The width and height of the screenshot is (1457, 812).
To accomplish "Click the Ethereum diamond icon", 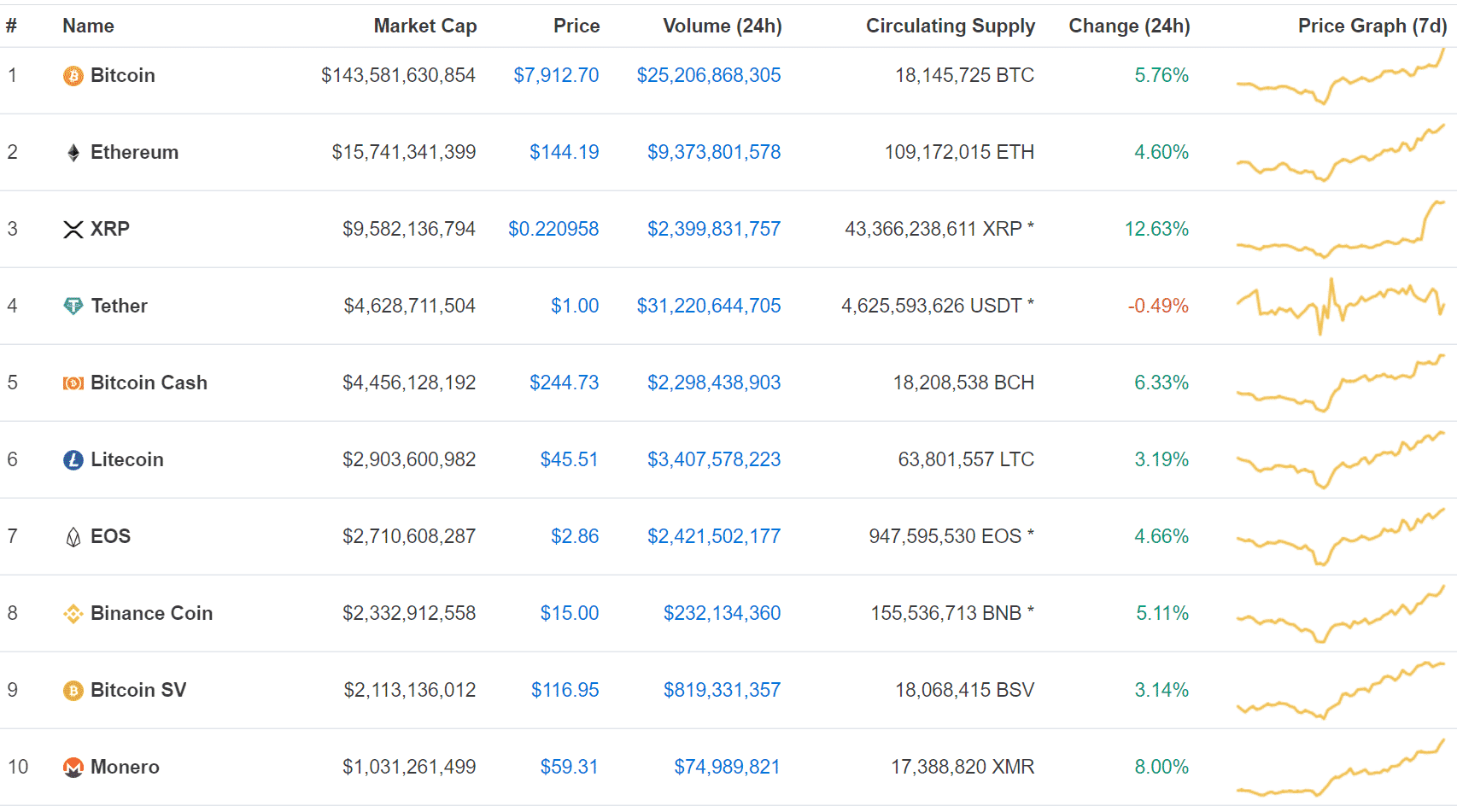I will (x=73, y=153).
